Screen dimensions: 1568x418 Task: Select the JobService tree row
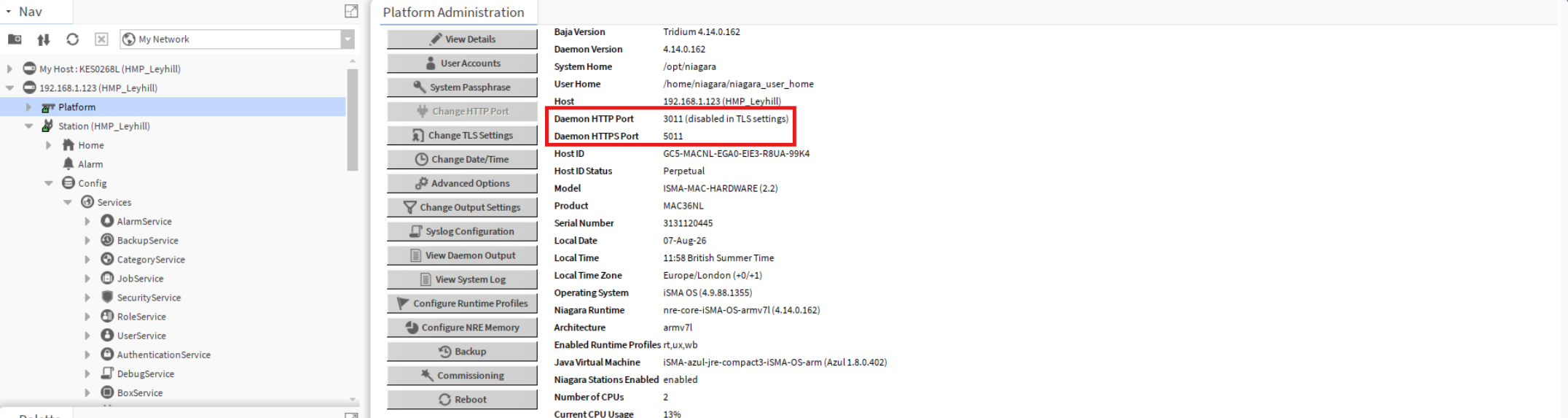click(173, 278)
